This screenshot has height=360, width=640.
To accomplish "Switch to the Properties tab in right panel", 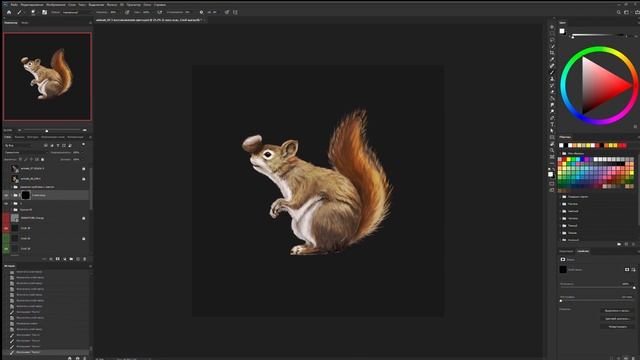I will click(x=583, y=251).
